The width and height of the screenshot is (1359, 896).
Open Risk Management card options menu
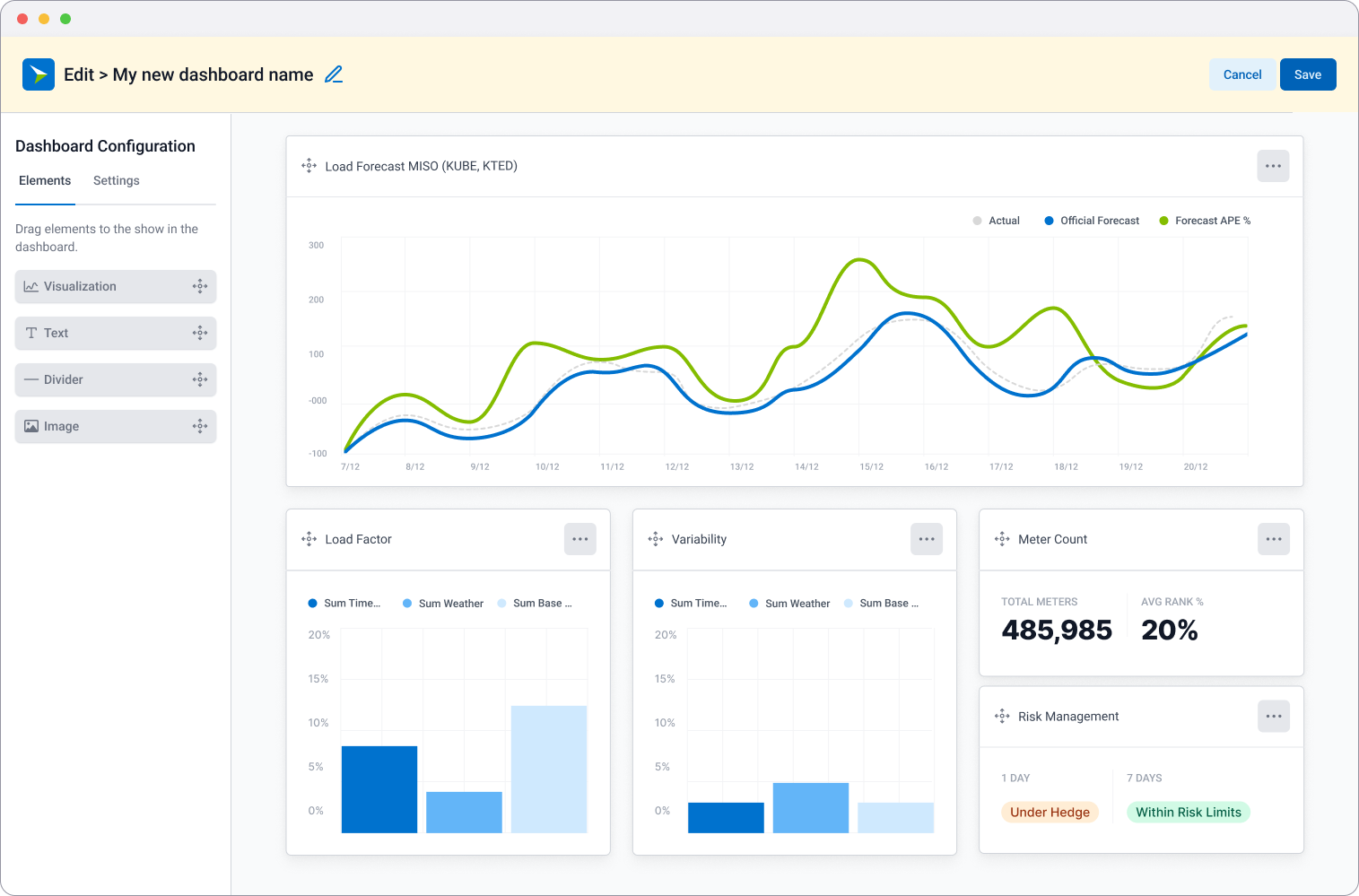point(1273,717)
